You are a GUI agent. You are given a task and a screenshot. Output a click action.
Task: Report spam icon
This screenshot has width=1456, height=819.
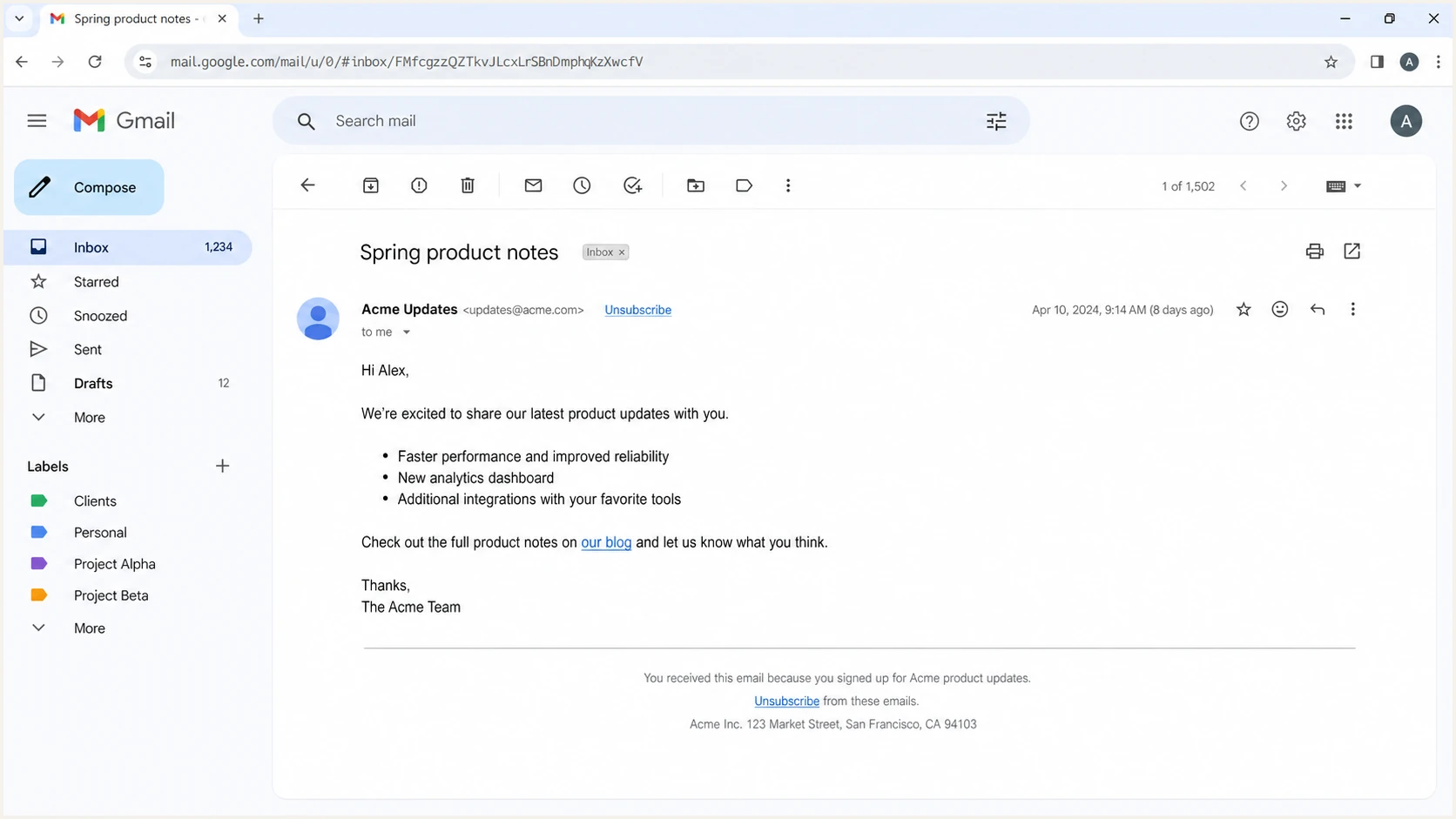point(419,185)
